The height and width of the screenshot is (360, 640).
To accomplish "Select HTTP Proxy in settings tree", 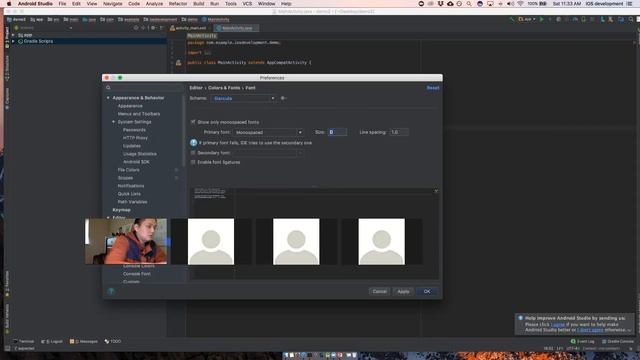I will pos(135,138).
